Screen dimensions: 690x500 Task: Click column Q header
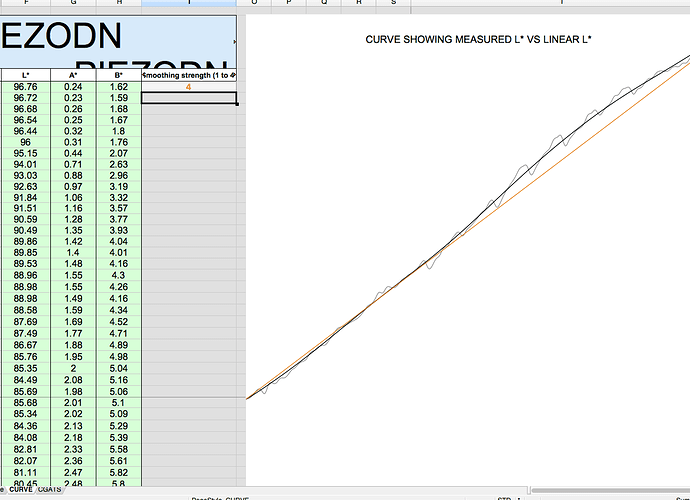323,4
